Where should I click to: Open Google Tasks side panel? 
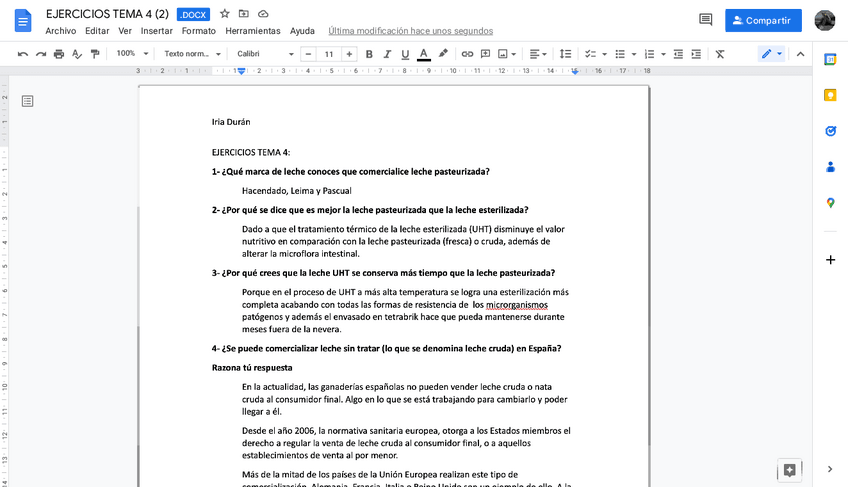click(x=830, y=131)
